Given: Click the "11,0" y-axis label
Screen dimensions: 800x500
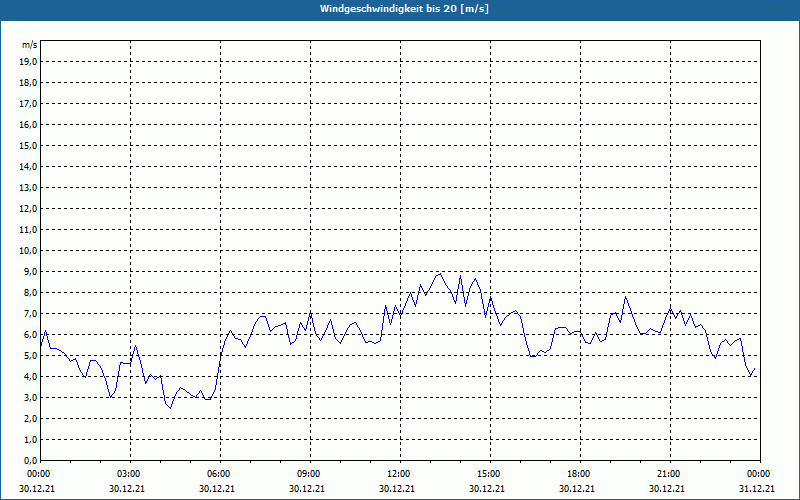Looking at the screenshot, I should [28, 230].
